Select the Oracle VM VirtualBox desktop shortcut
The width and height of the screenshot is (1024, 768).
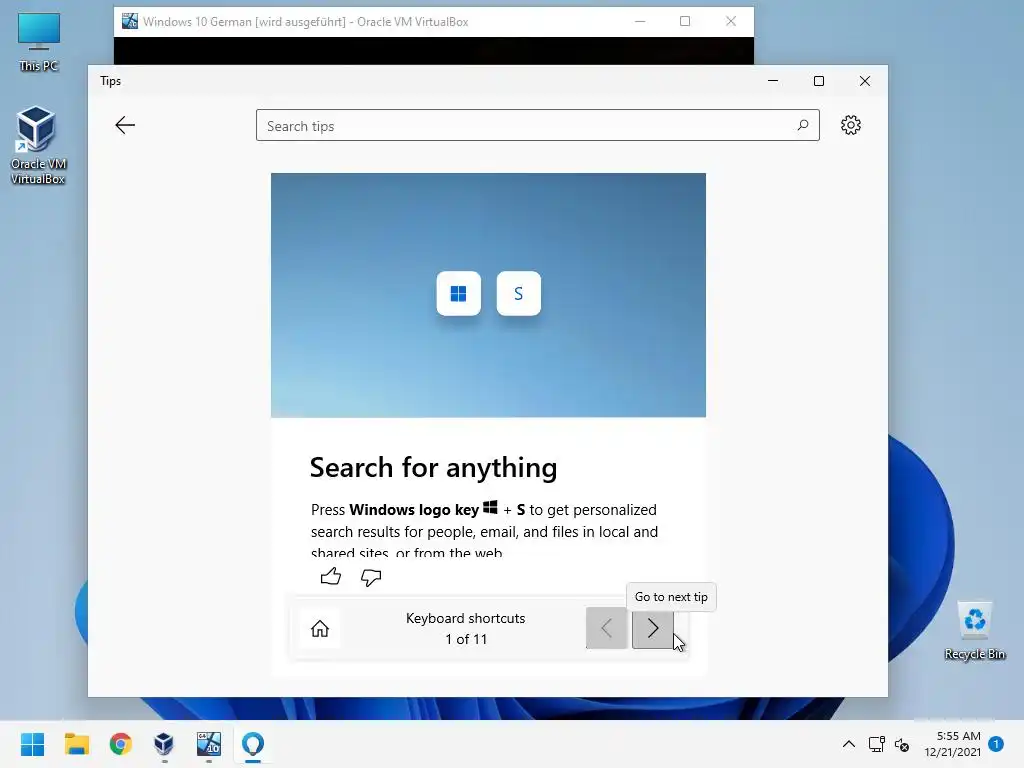pos(38,146)
